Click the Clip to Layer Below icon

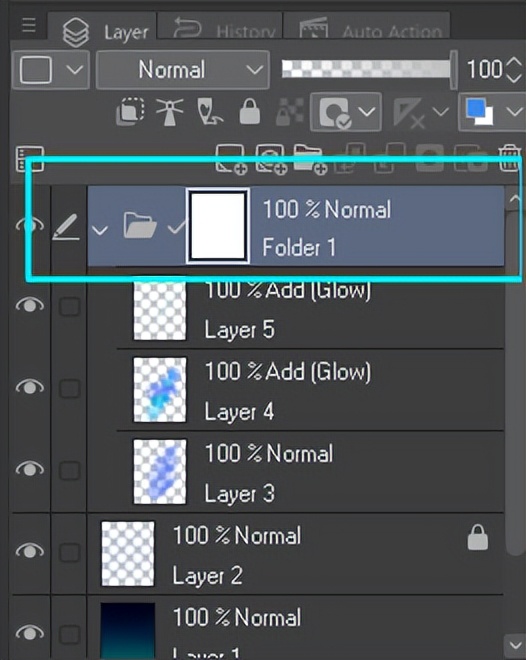130,112
